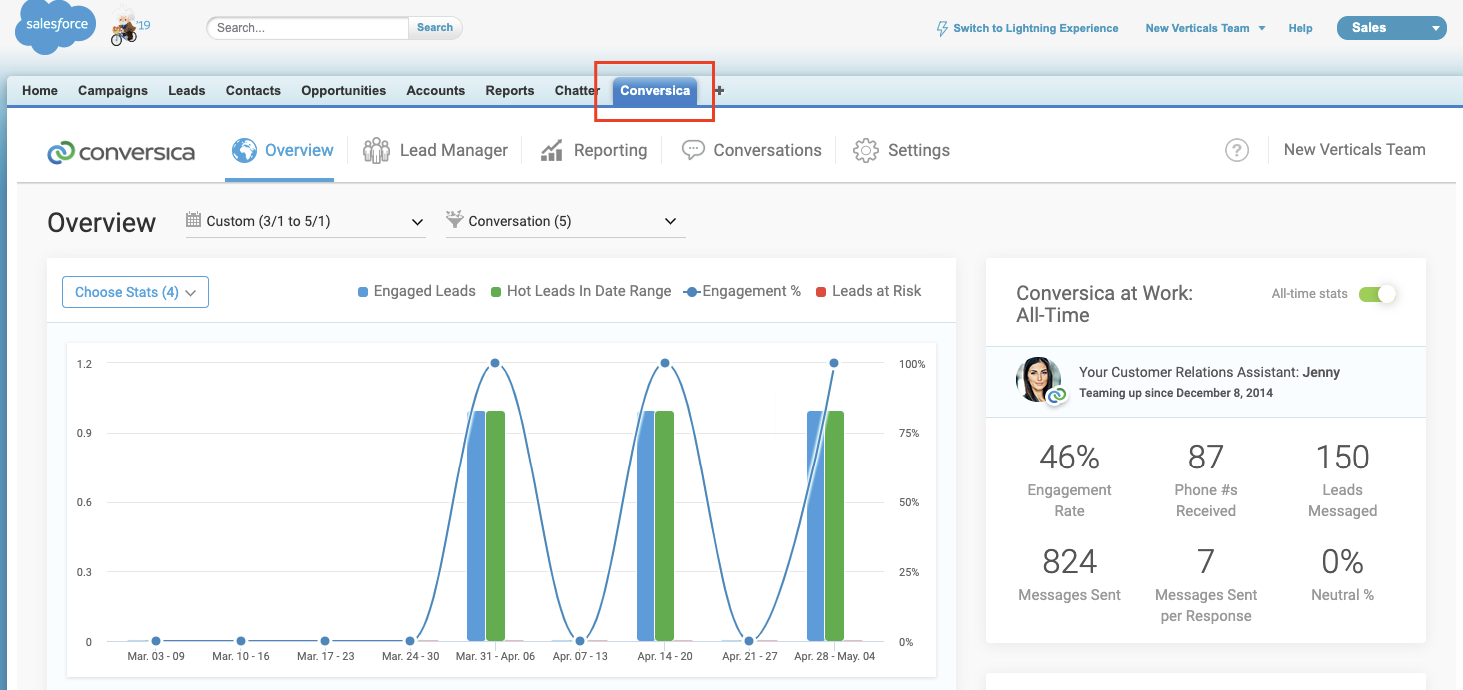Click the Mar. 31 - Apr. 06 blue bar
The height and width of the screenshot is (690, 1463).
coord(476,526)
